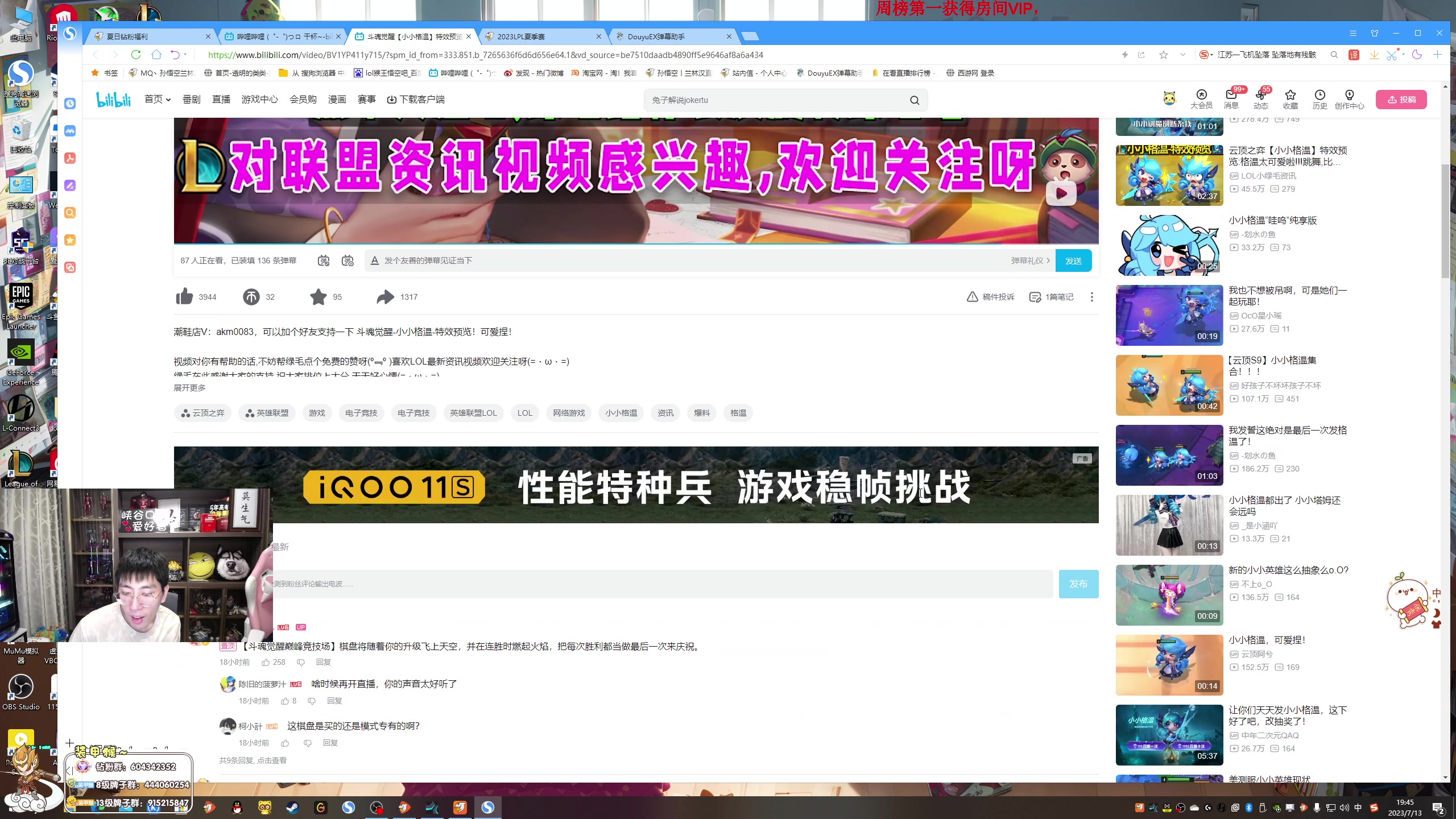Open 消息 messages icon with 99+ badge

[1231, 99]
